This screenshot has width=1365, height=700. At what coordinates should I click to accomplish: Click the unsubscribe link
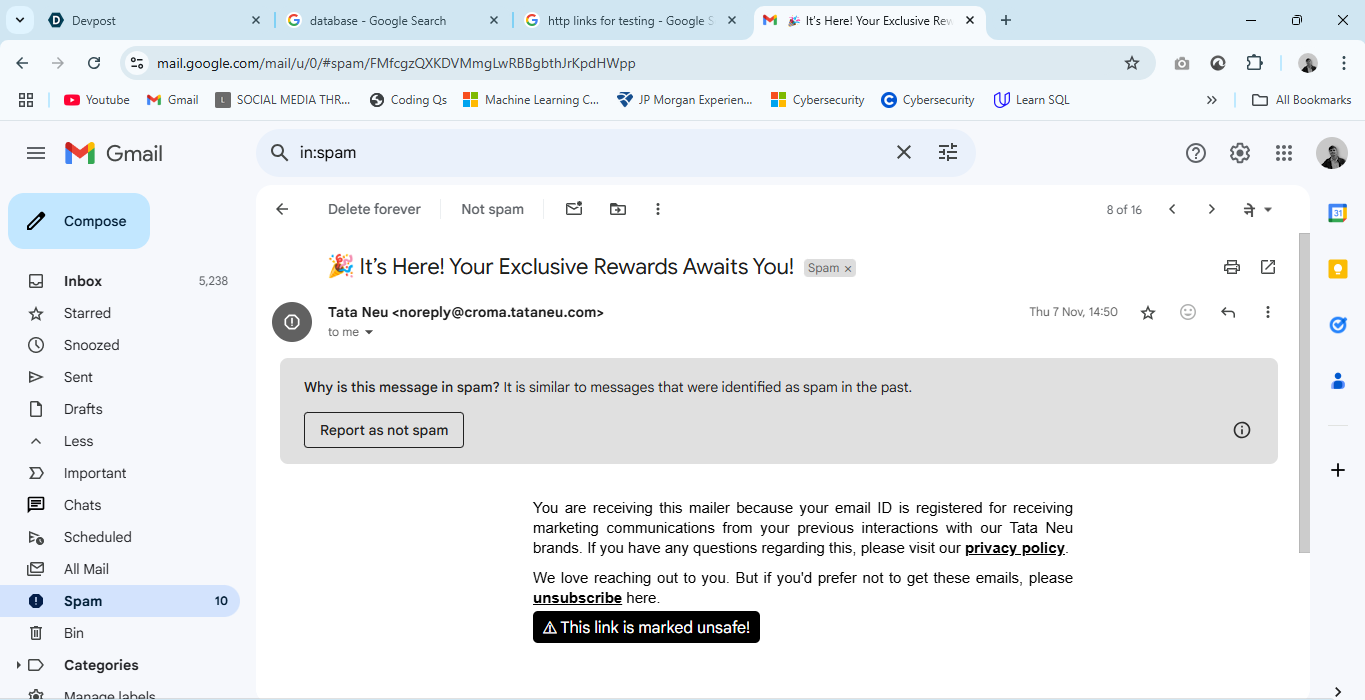point(577,598)
